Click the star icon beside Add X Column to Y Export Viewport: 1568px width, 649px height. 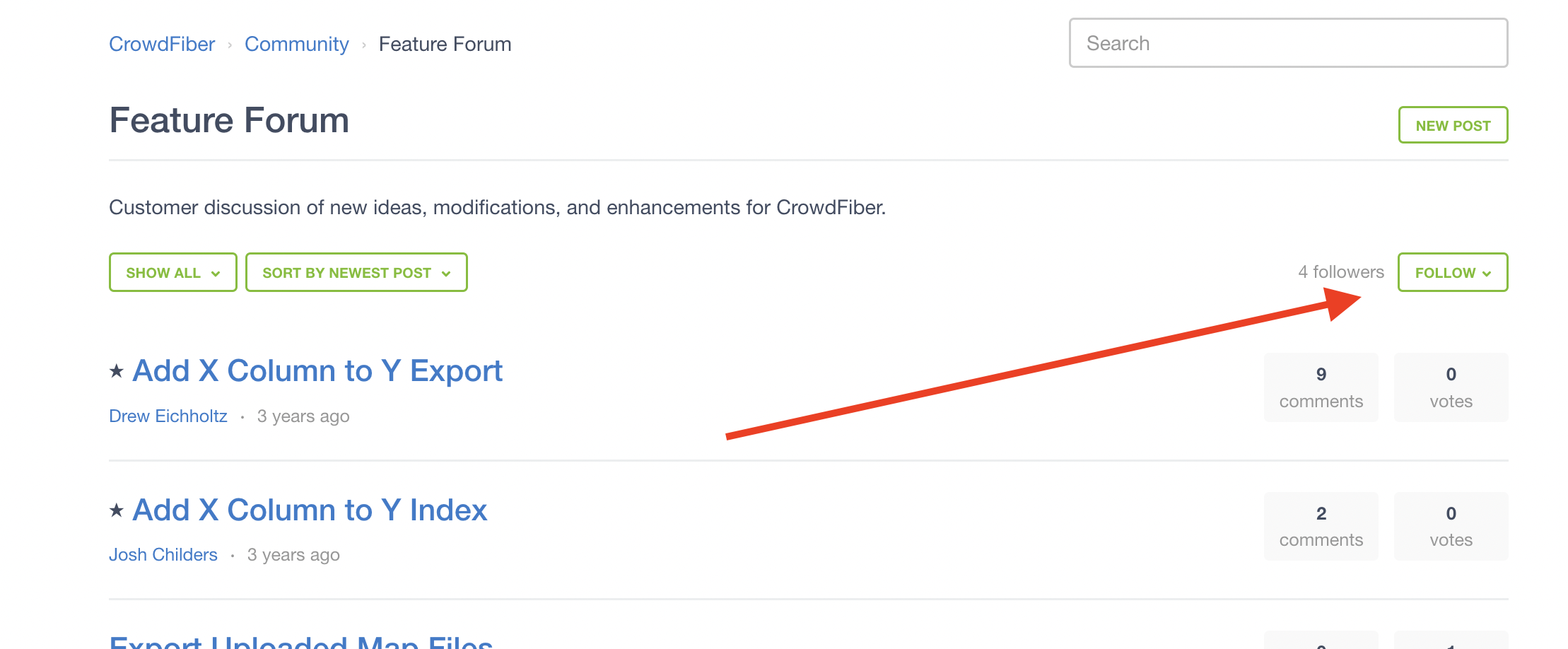(117, 371)
